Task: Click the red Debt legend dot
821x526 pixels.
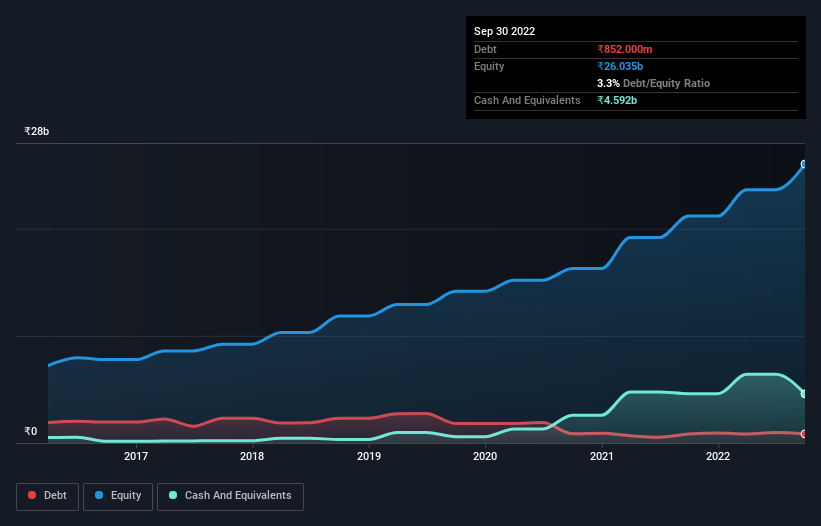Action: coord(32,495)
